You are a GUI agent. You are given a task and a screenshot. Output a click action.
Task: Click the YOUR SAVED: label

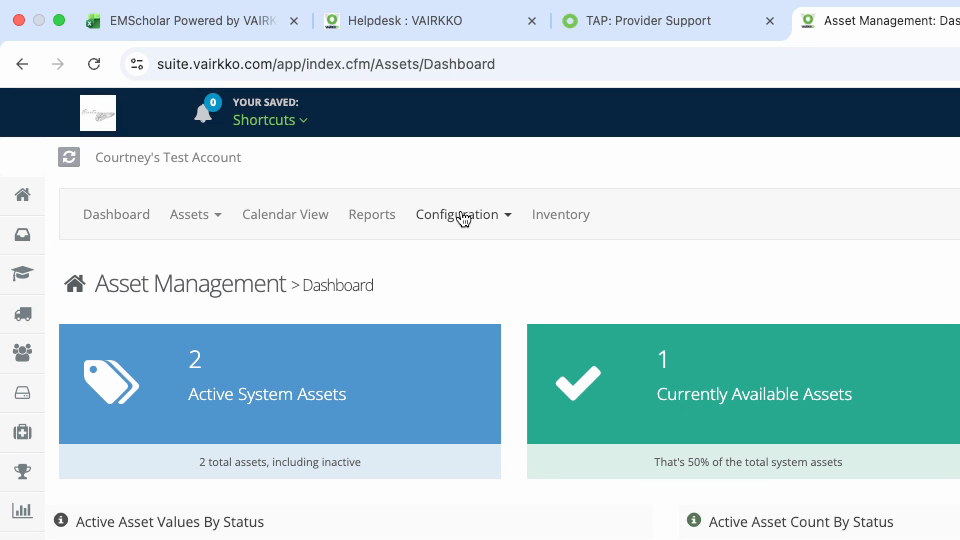266,102
